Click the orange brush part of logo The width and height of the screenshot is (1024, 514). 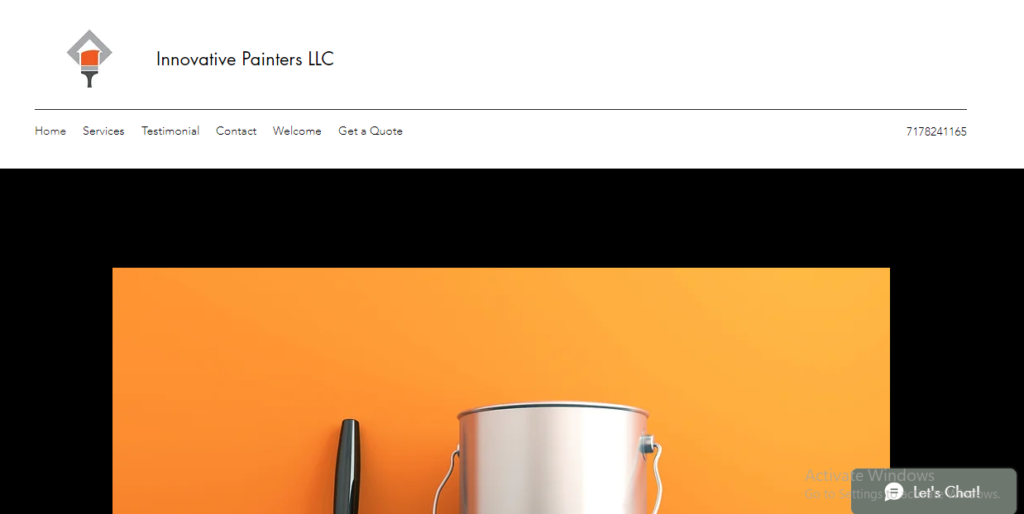[x=89, y=60]
